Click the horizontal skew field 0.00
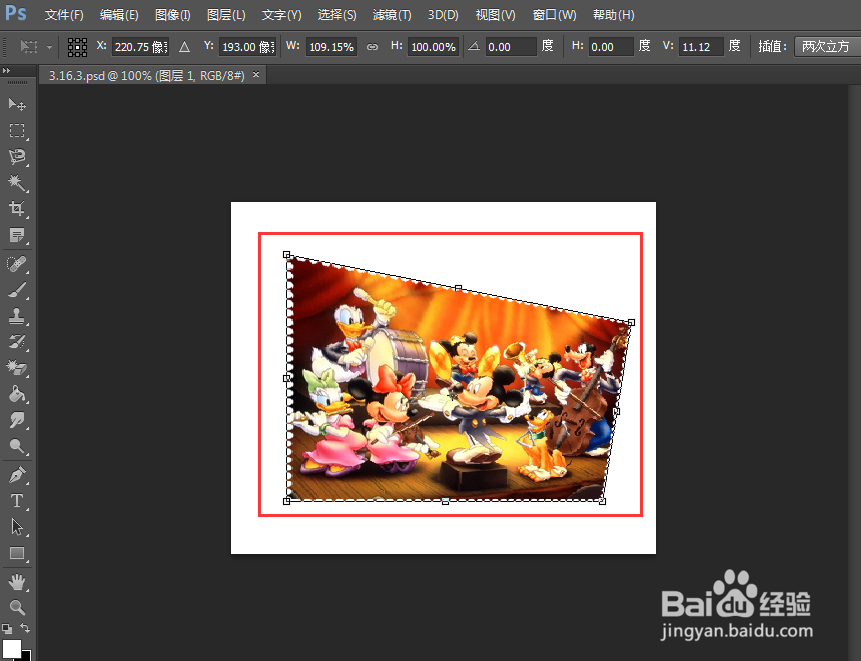The image size is (861, 661). pos(611,47)
